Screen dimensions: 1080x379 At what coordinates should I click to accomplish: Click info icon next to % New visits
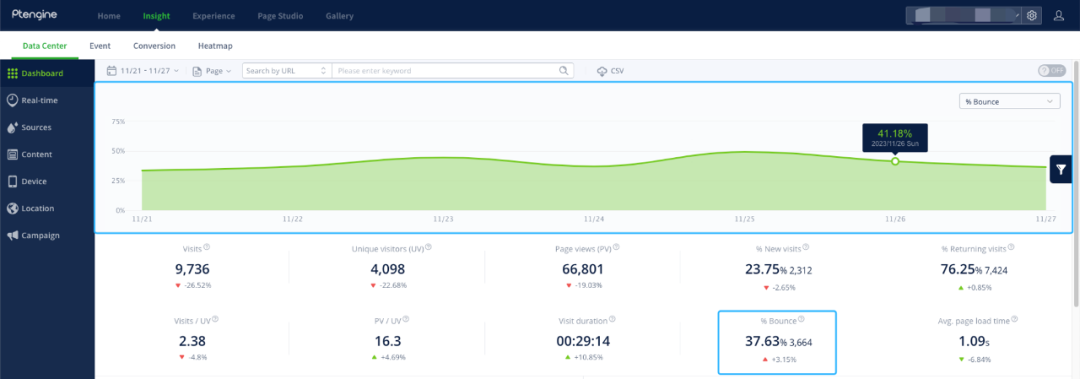(x=806, y=247)
